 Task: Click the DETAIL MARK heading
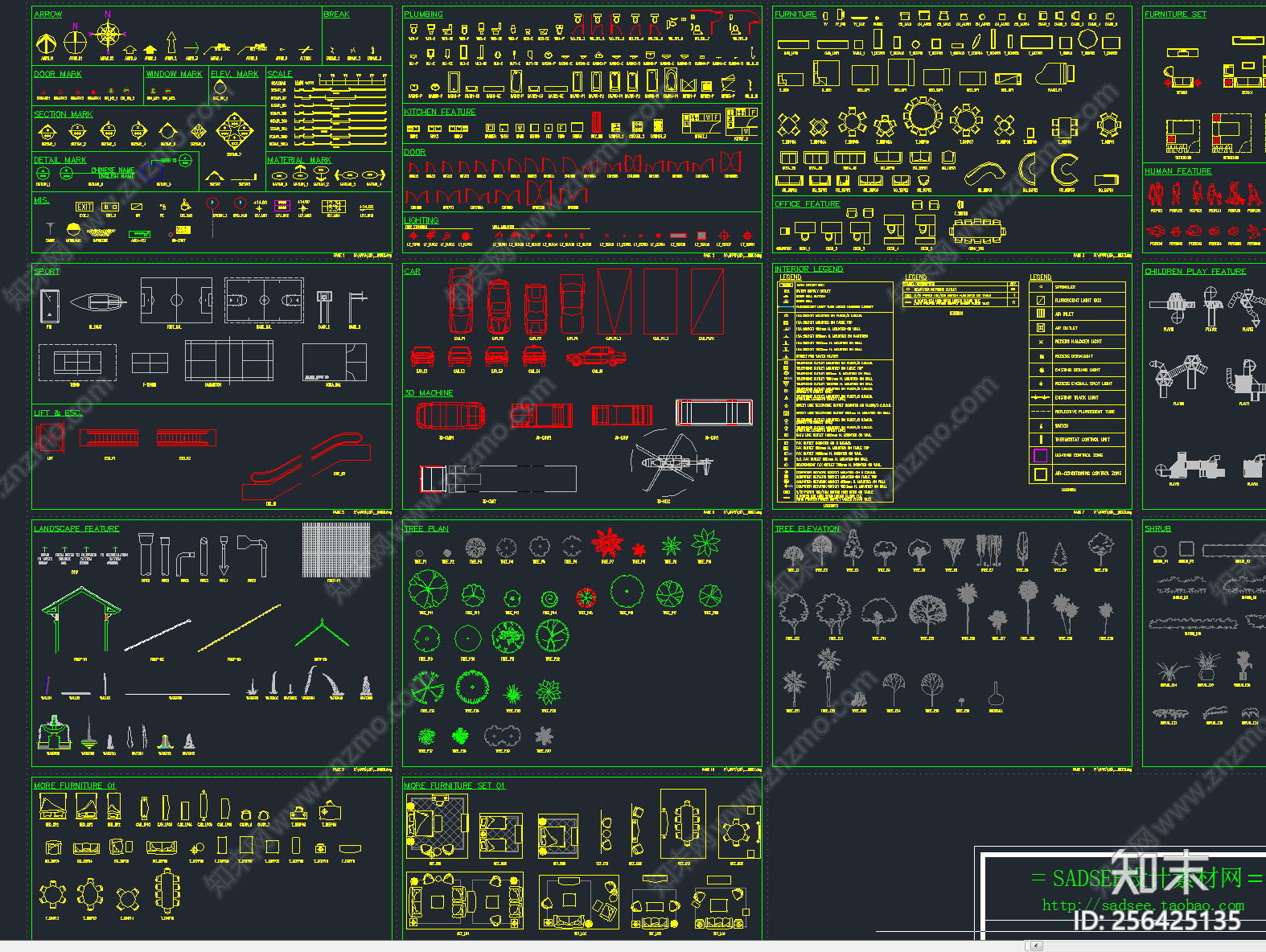click(x=60, y=160)
